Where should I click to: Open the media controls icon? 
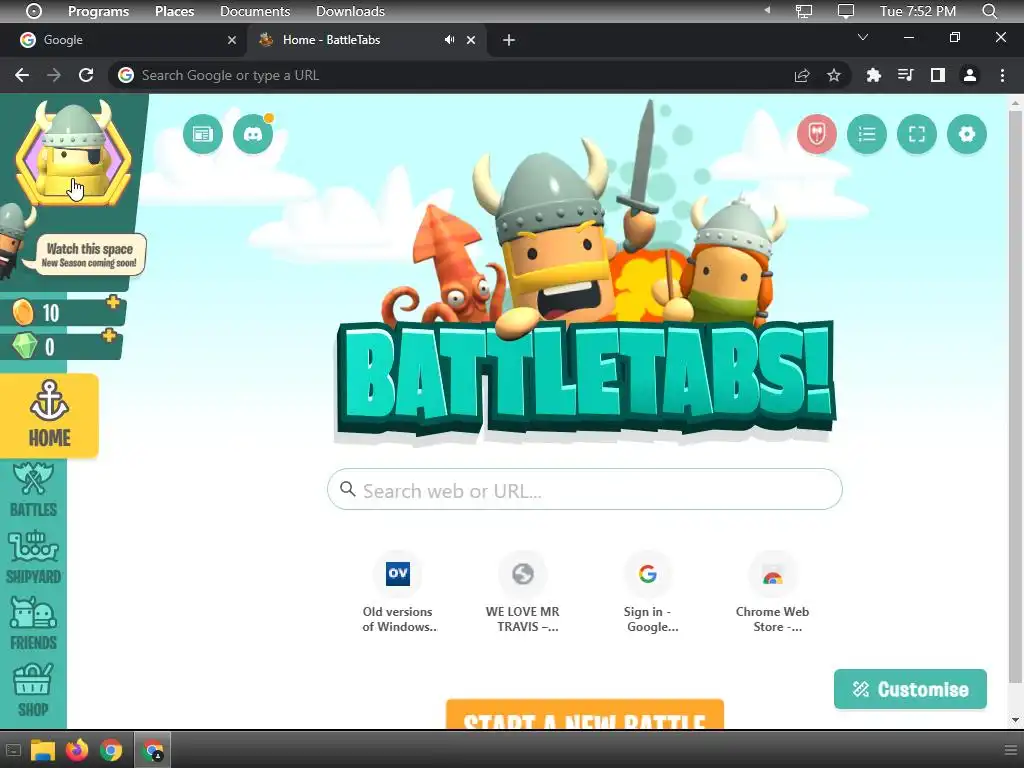(x=905, y=75)
